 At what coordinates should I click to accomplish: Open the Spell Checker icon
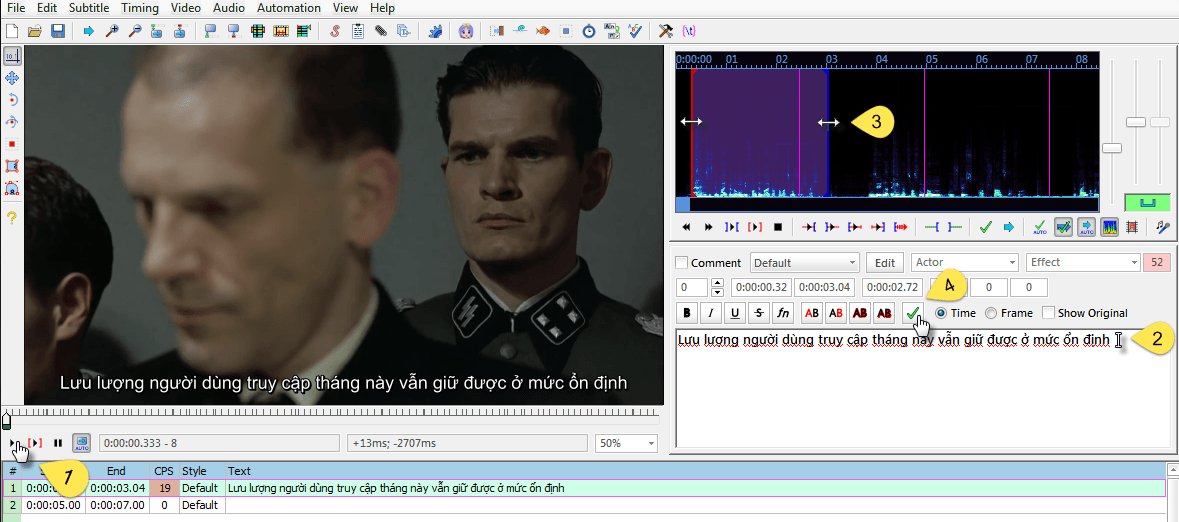click(x=635, y=32)
